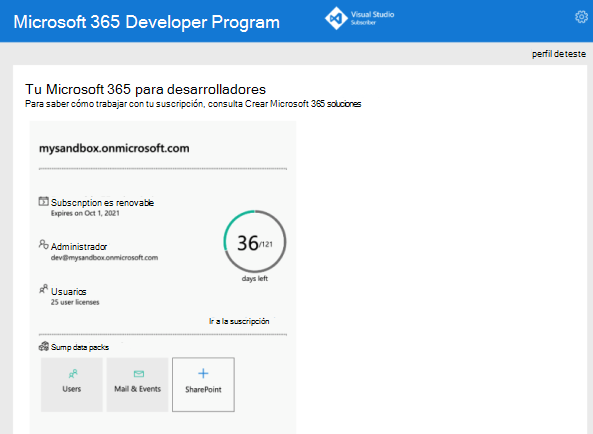Click the calendar icon beside Subscription
The height and width of the screenshot is (434, 593).
[x=43, y=201]
